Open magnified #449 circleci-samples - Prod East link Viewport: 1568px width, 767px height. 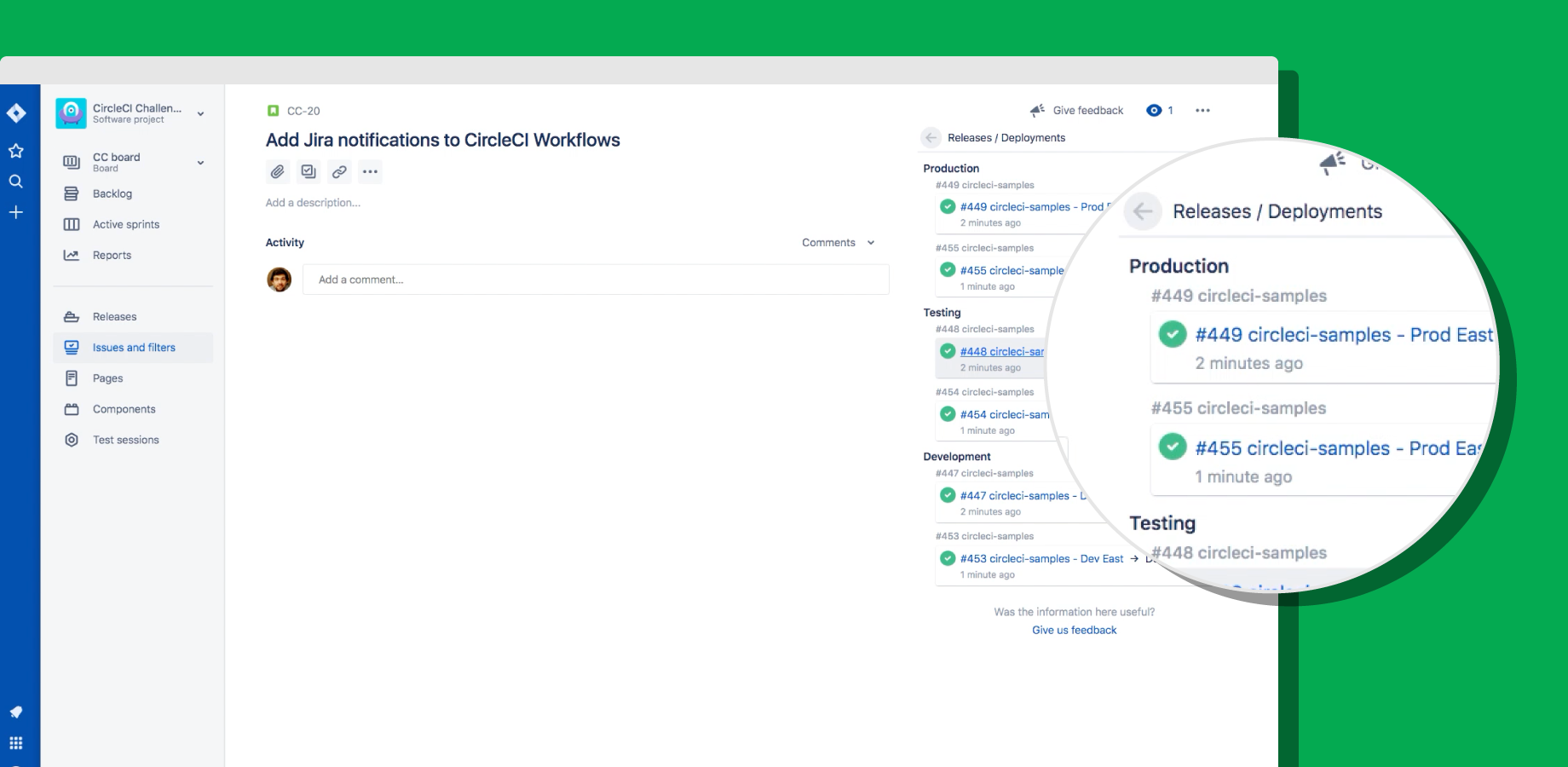pos(1344,335)
